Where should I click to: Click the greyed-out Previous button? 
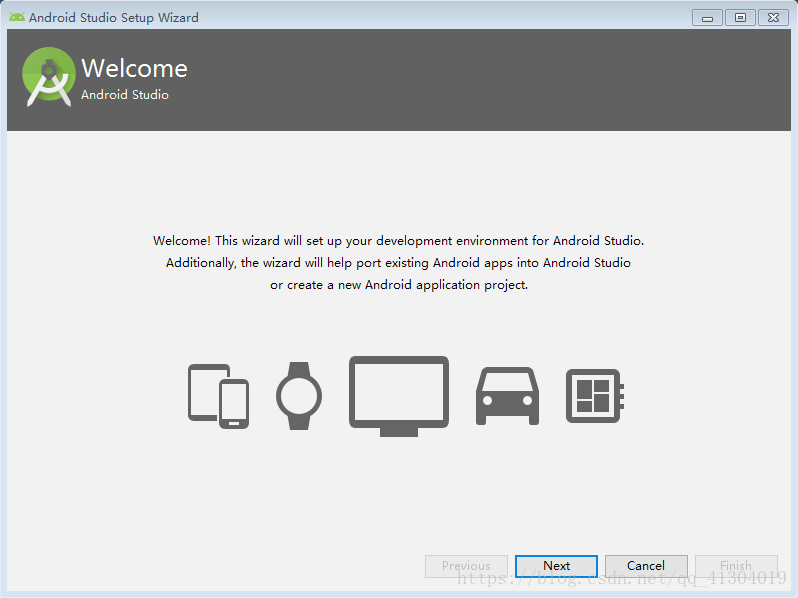click(x=466, y=566)
